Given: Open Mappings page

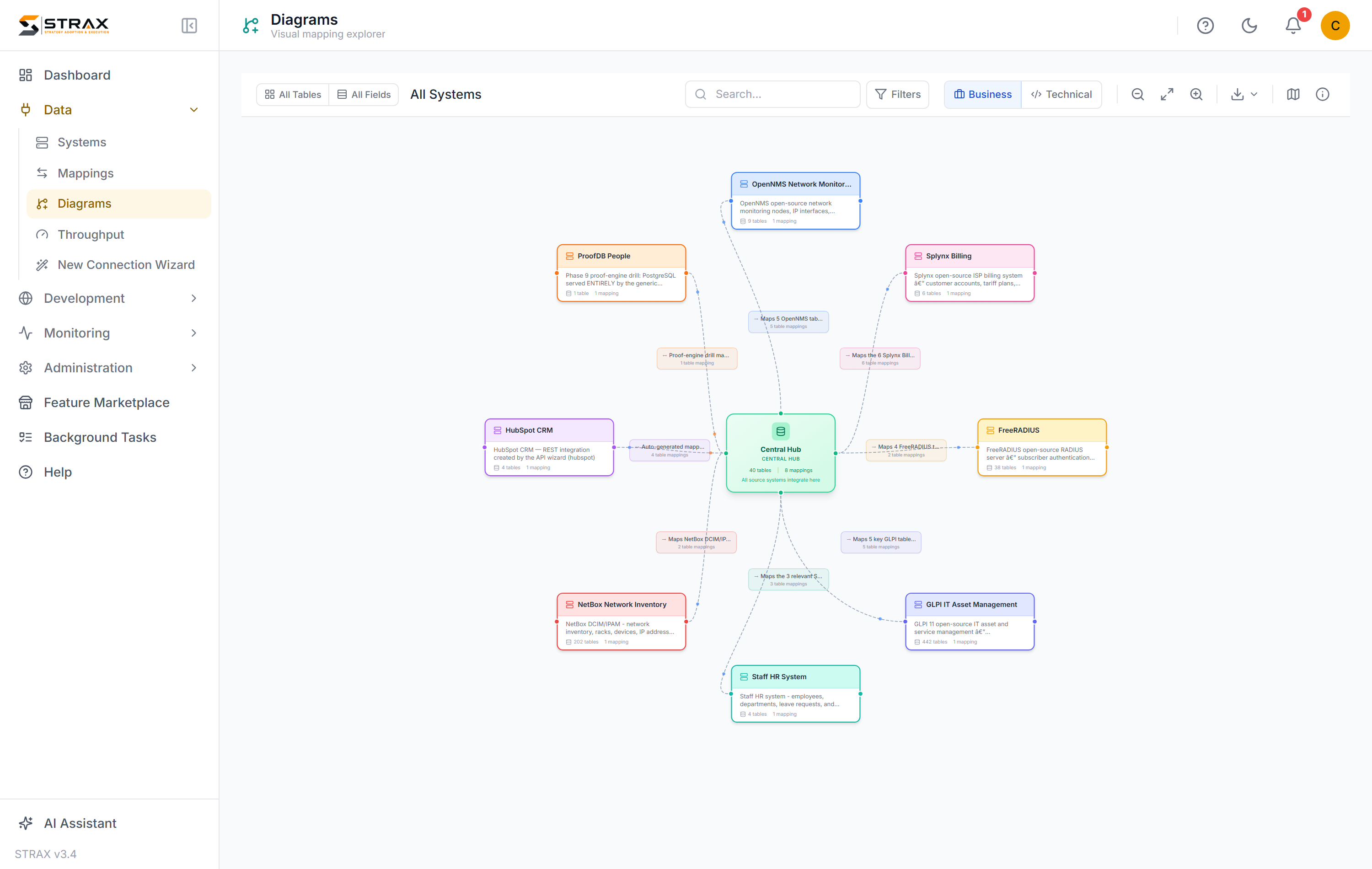Looking at the screenshot, I should [x=118, y=173].
